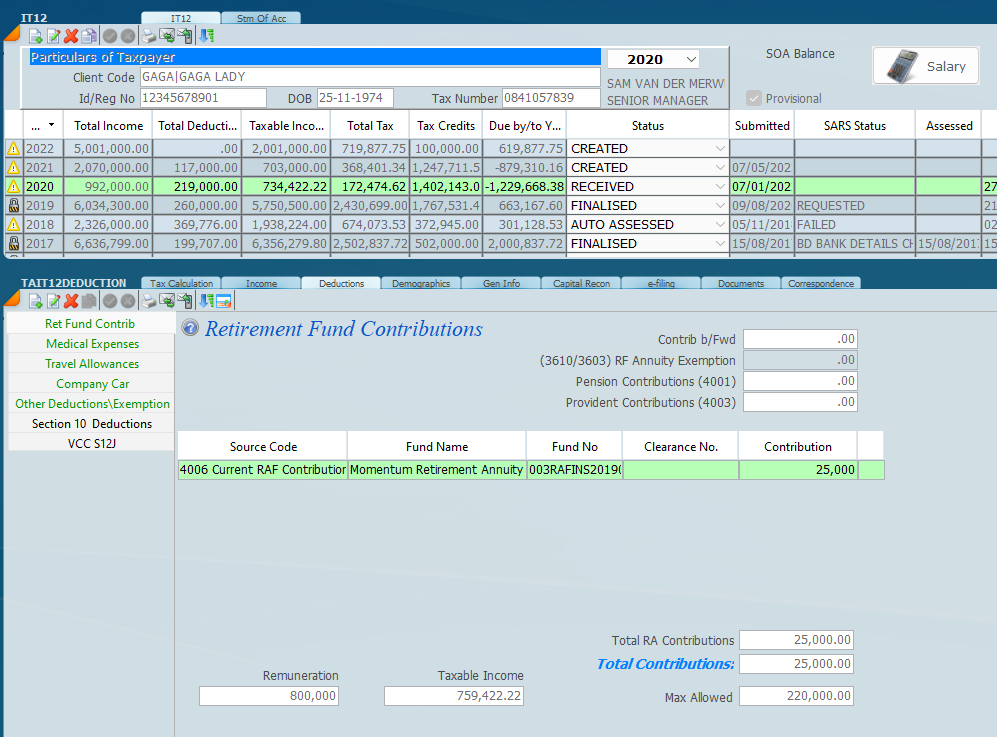Click the blue sort arrow in the TAIT12DEDUCTION toolbar
Viewport: 997px width, 737px height.
(x=206, y=301)
